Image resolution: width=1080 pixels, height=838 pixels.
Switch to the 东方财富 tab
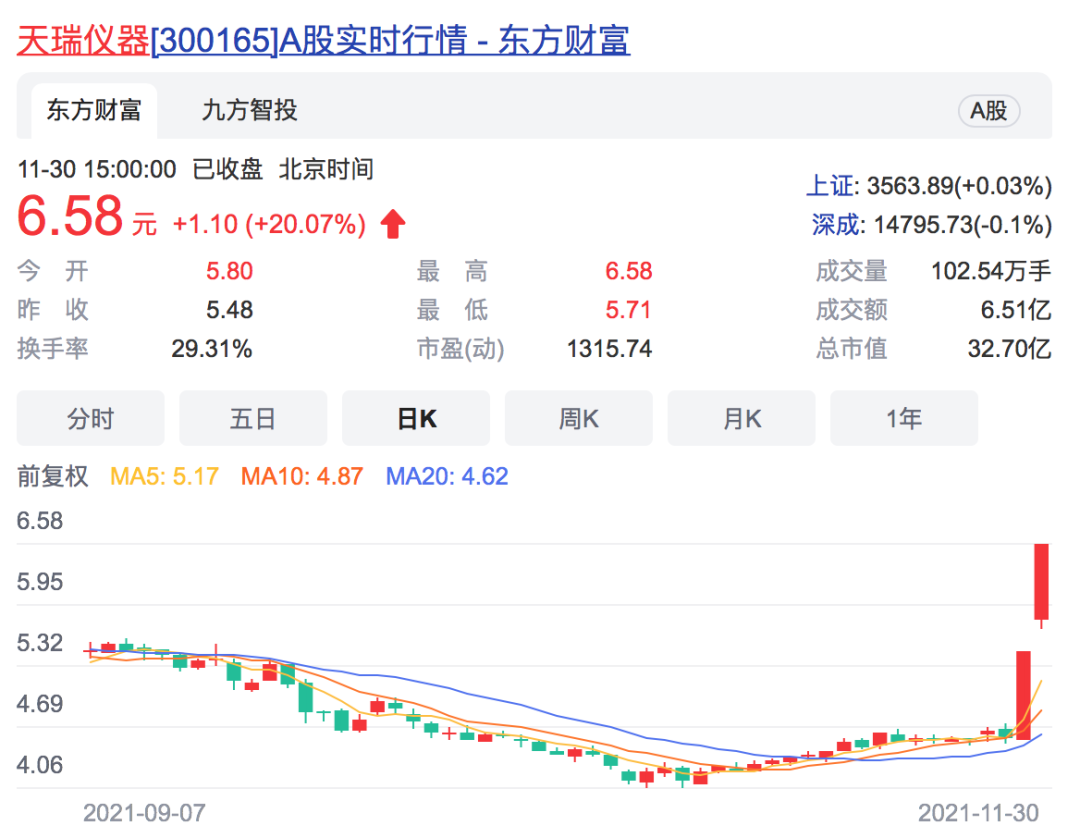pyautogui.click(x=94, y=110)
